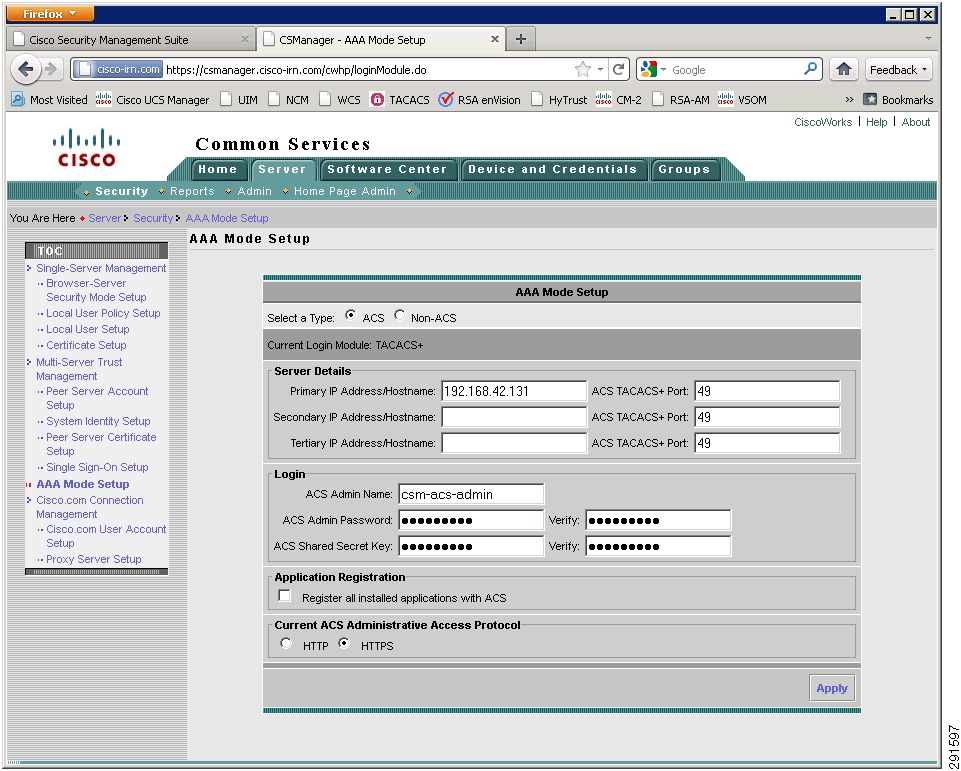Open the Help link
The image size is (961, 771).
tap(876, 122)
